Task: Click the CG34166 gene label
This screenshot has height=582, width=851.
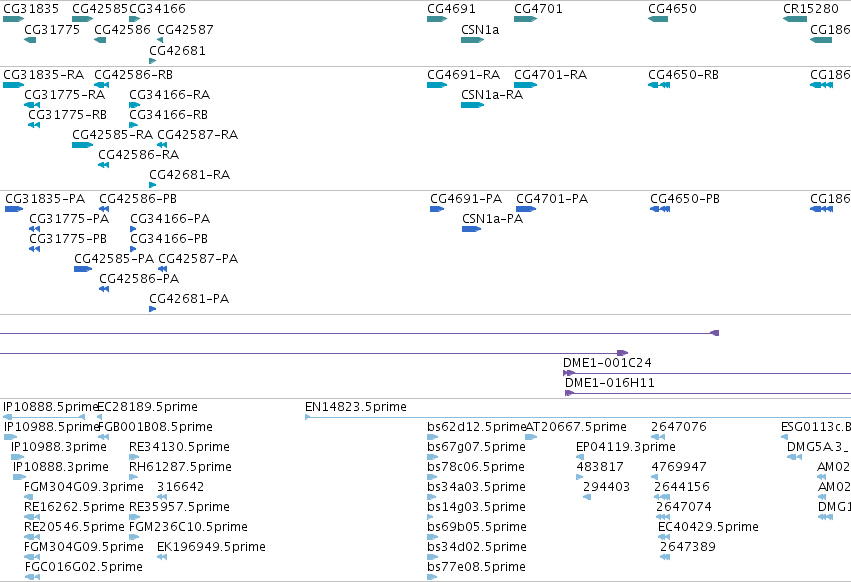Action: tap(157, 9)
